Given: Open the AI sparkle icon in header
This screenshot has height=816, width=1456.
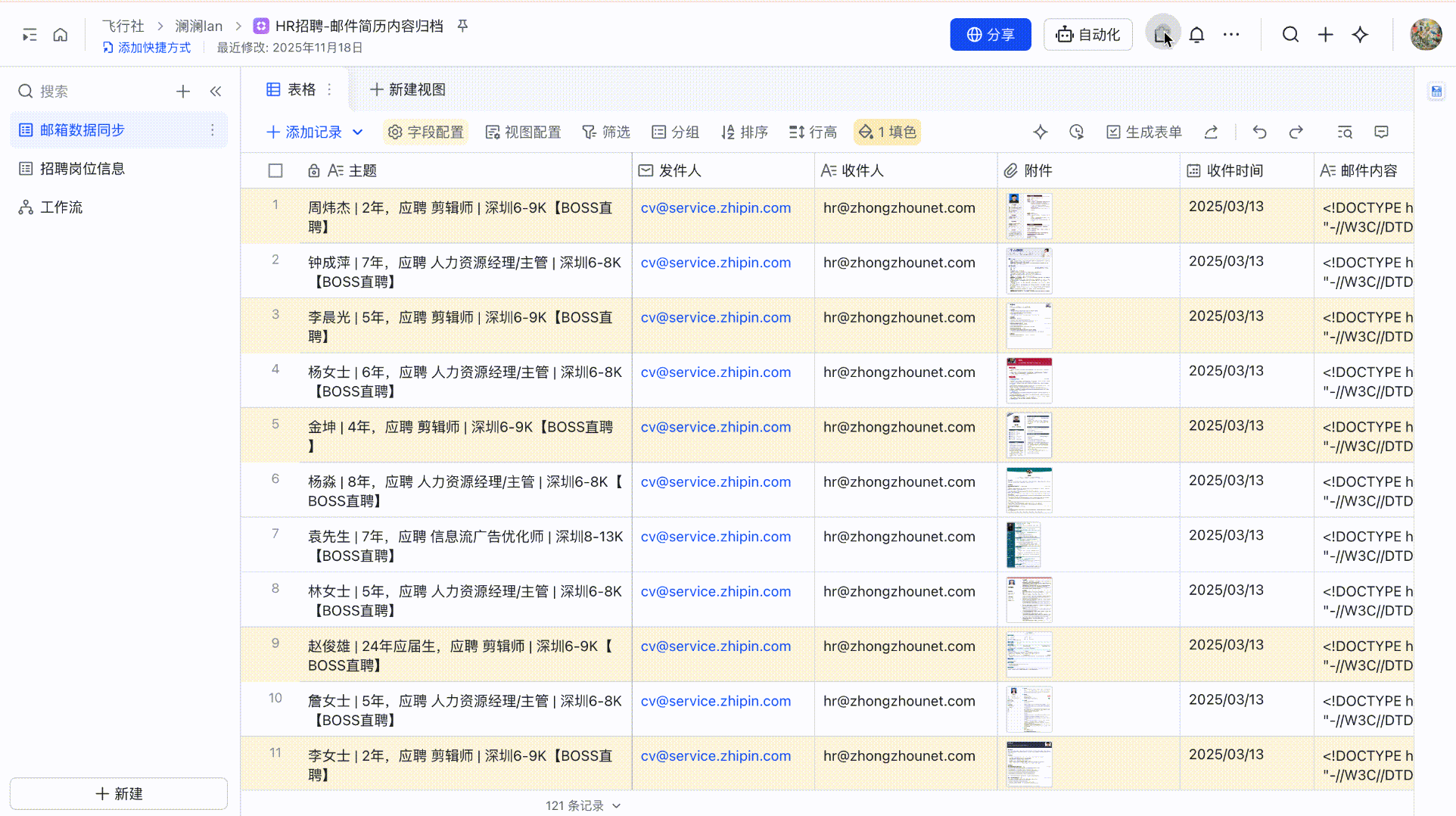Looking at the screenshot, I should [x=1360, y=35].
